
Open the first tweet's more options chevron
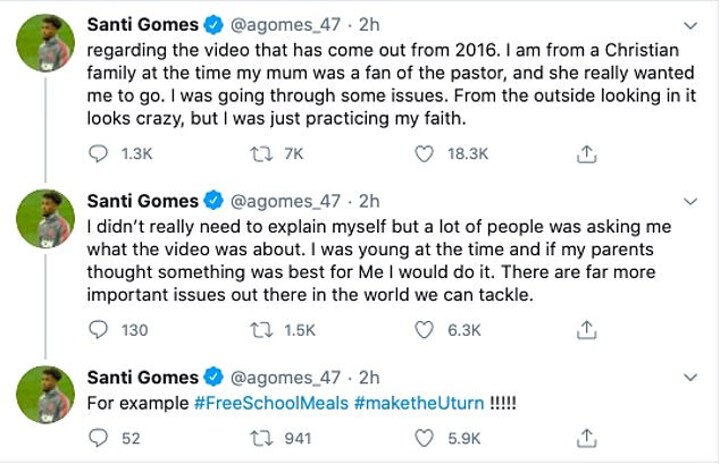pos(690,24)
